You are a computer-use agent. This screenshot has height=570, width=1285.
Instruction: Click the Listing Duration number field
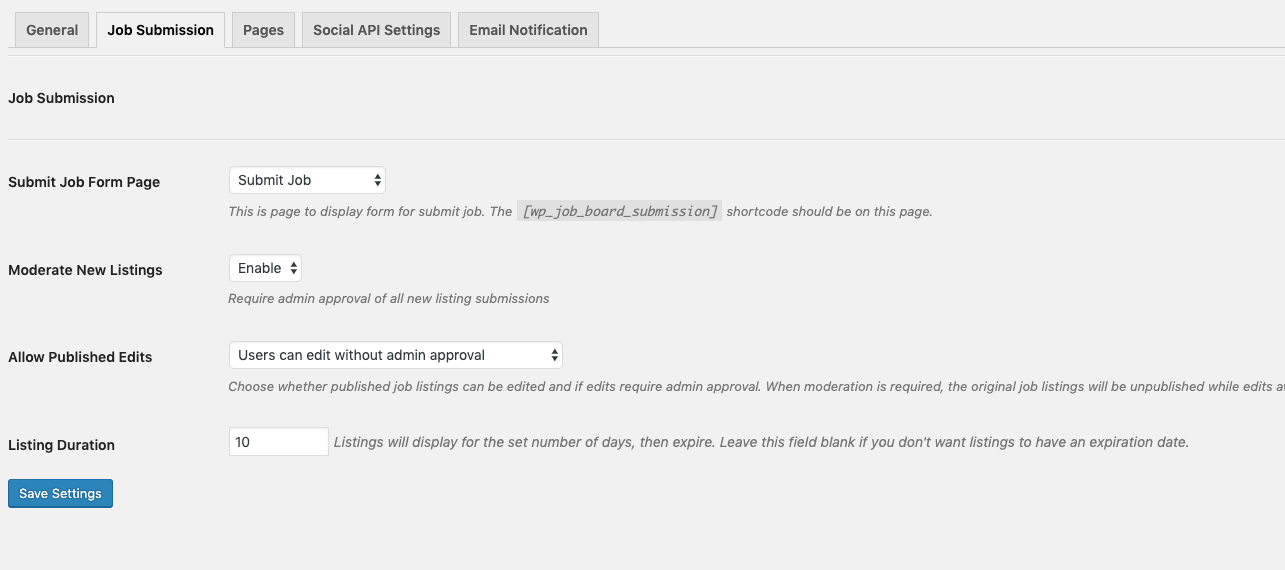coord(278,442)
